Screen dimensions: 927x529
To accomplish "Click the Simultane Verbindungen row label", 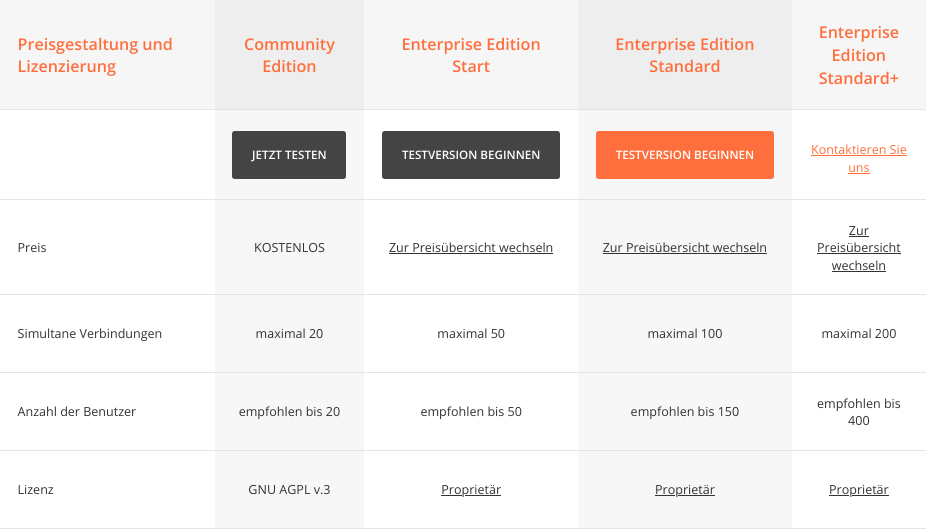I will tap(90, 334).
